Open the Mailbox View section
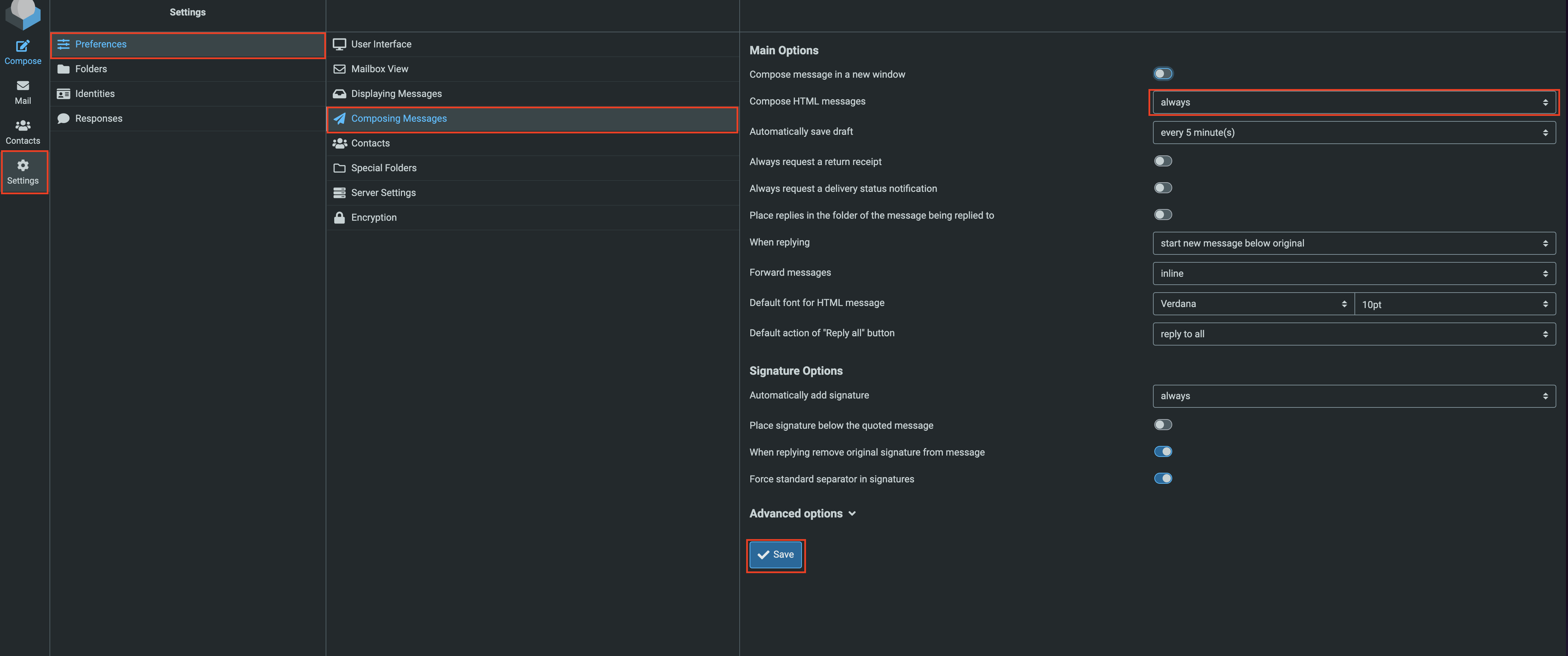Image resolution: width=1568 pixels, height=656 pixels. pos(533,69)
